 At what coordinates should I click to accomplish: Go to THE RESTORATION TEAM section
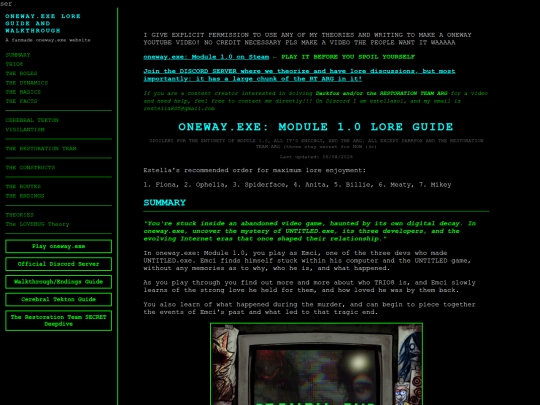tap(41, 148)
